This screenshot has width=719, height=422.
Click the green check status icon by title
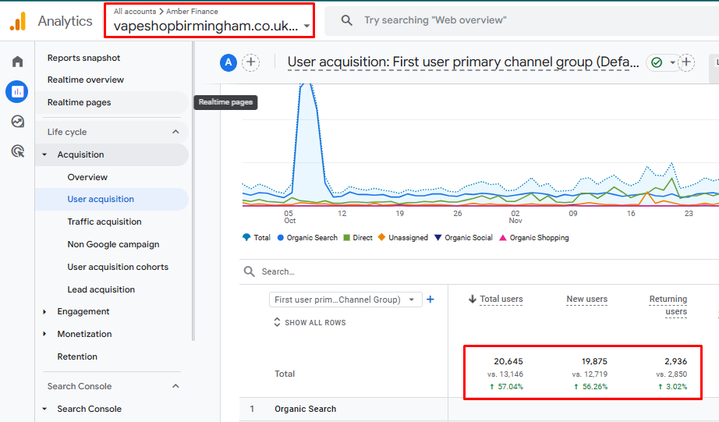657,62
